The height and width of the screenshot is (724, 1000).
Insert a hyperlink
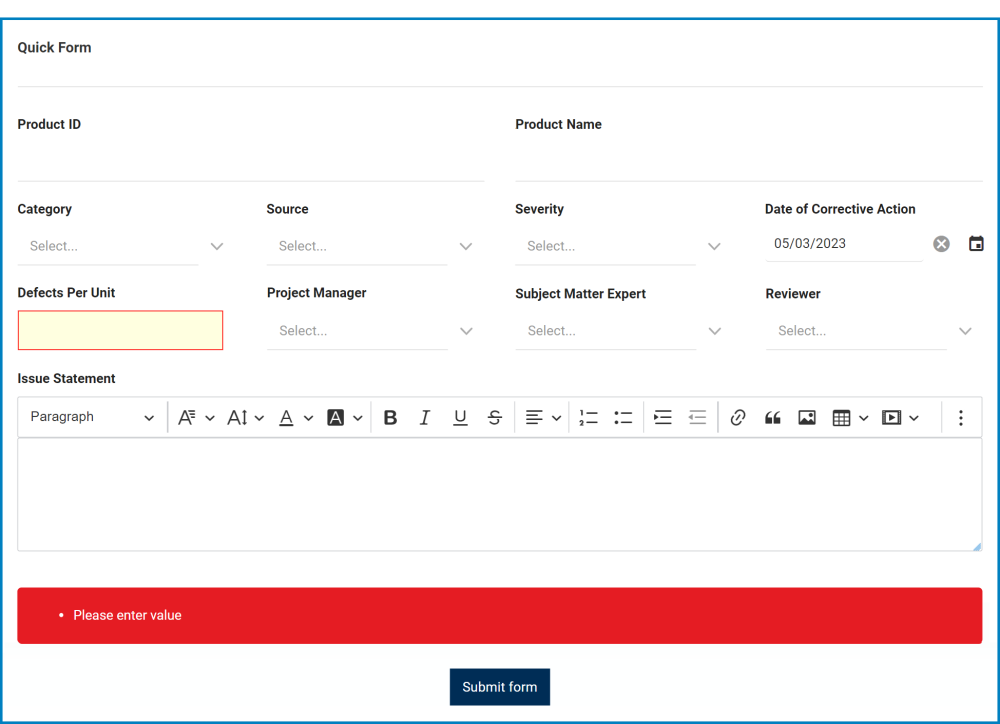coord(737,417)
